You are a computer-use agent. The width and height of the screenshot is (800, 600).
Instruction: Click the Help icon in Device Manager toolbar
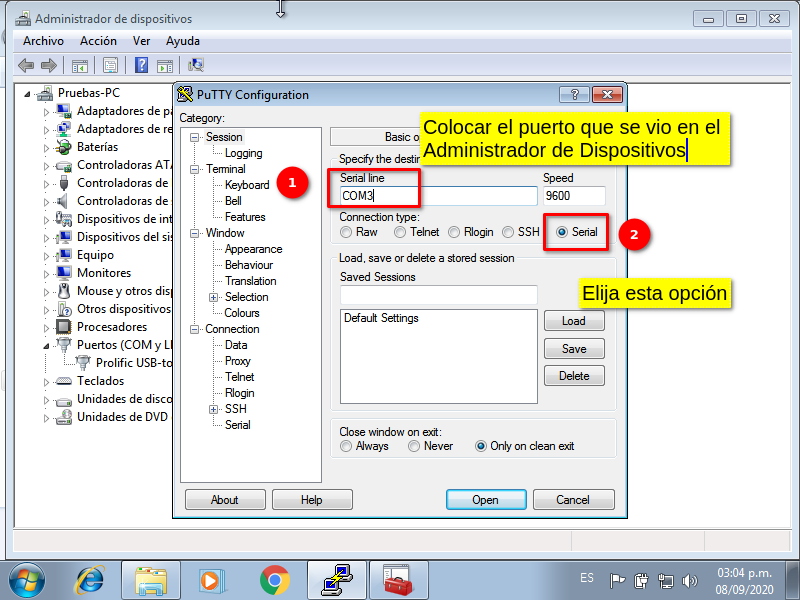141,65
